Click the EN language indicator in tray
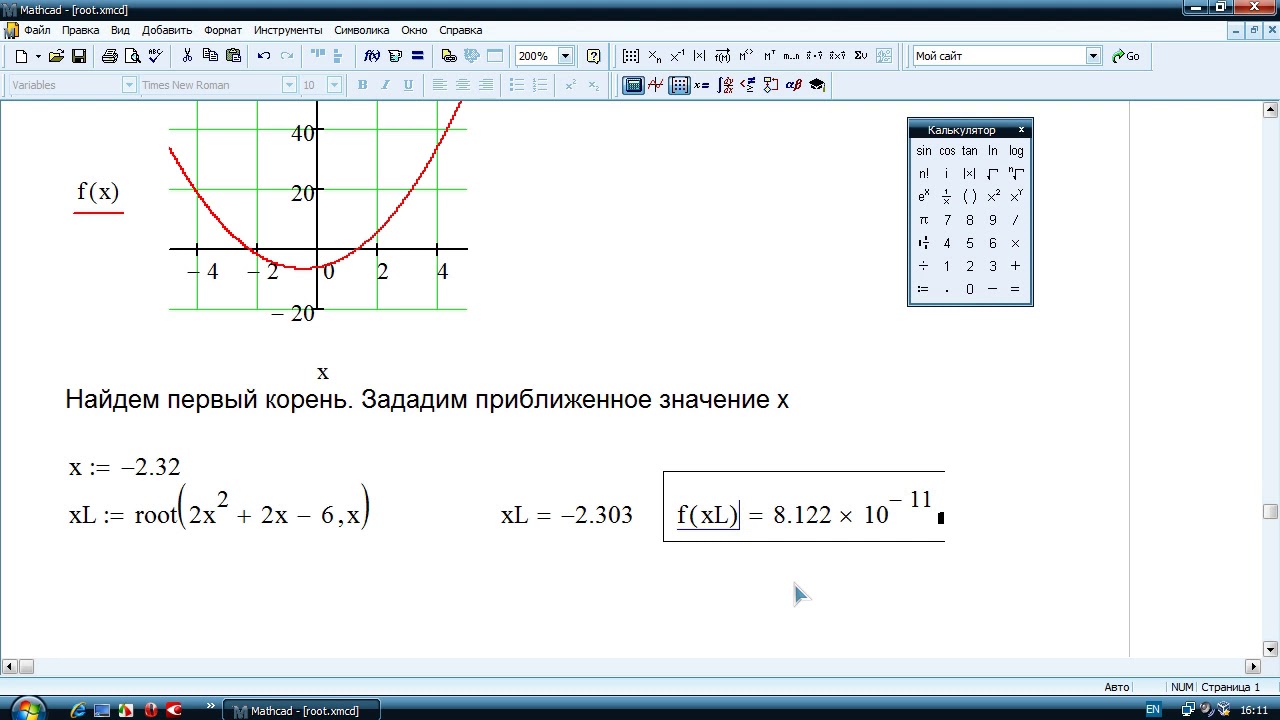 click(x=1153, y=710)
